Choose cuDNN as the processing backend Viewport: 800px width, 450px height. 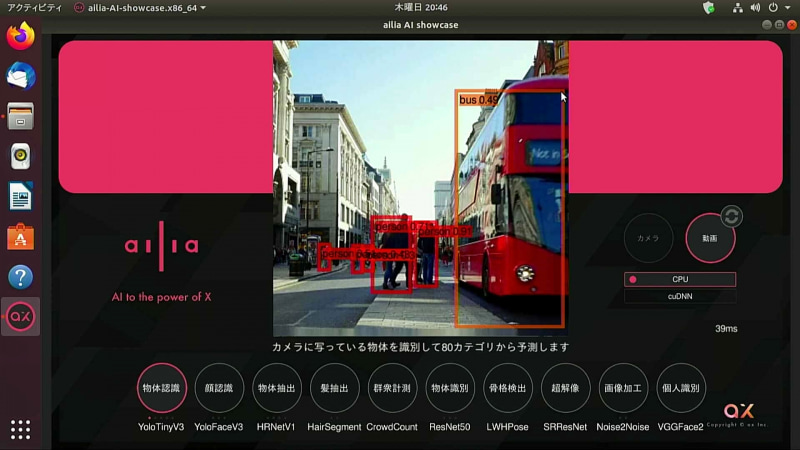[680, 296]
